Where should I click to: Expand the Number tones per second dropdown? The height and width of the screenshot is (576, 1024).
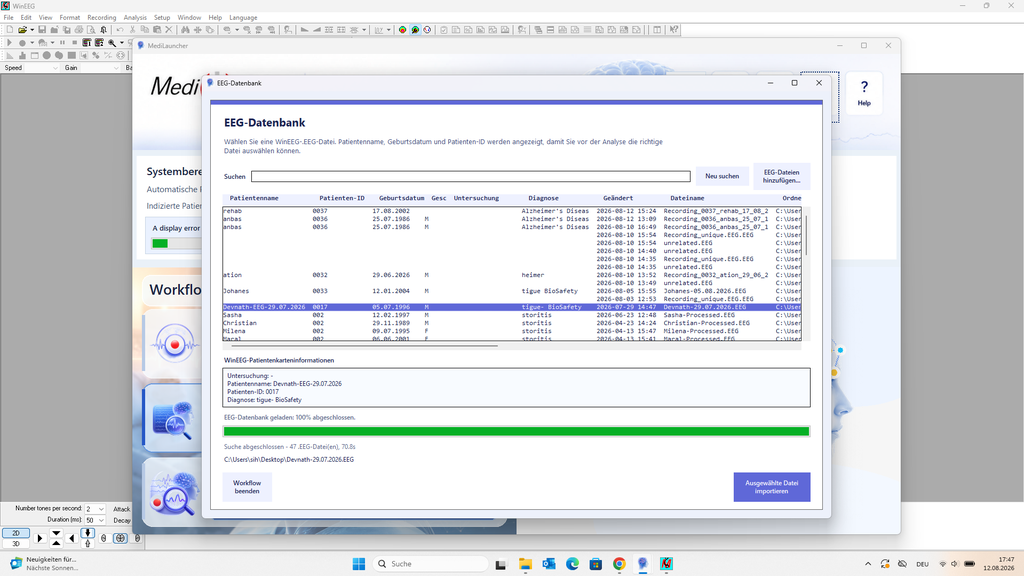pyautogui.click(x=101, y=509)
